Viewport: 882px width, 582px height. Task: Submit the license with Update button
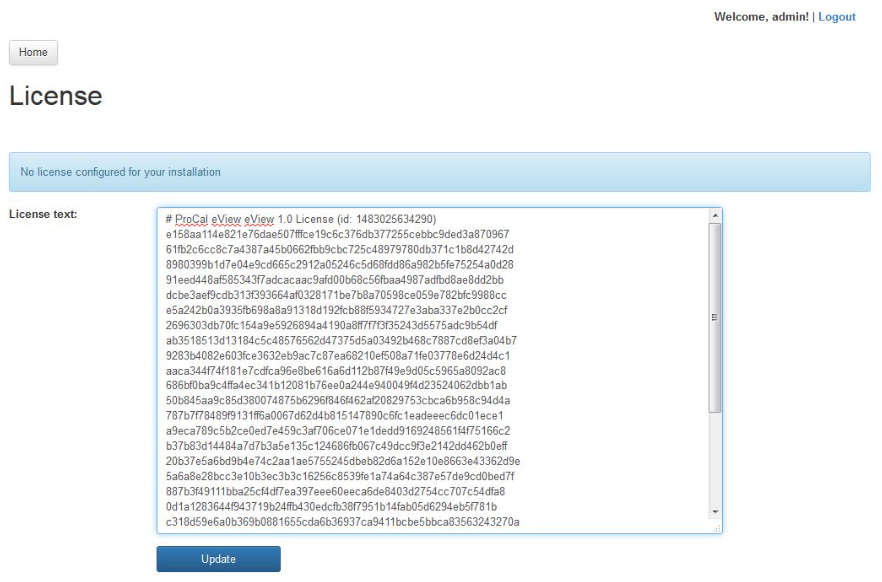pos(218,559)
